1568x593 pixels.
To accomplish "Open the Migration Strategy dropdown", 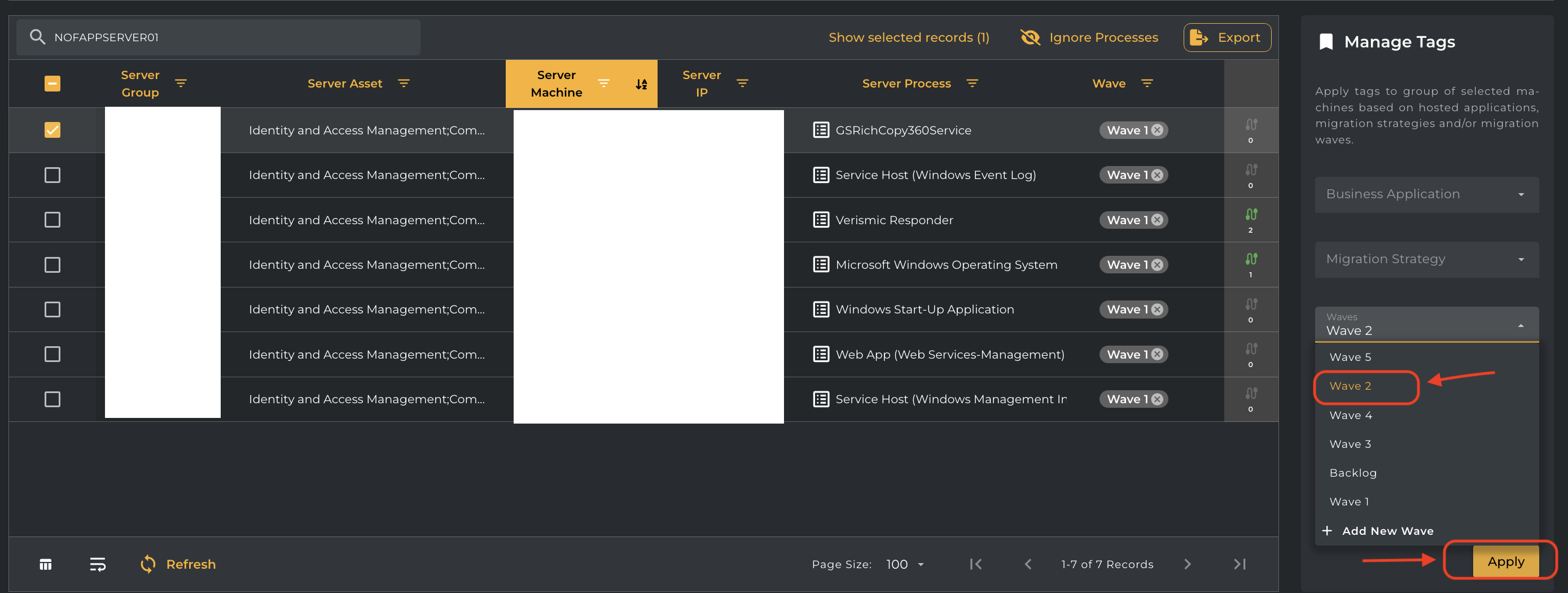I will (1426, 259).
